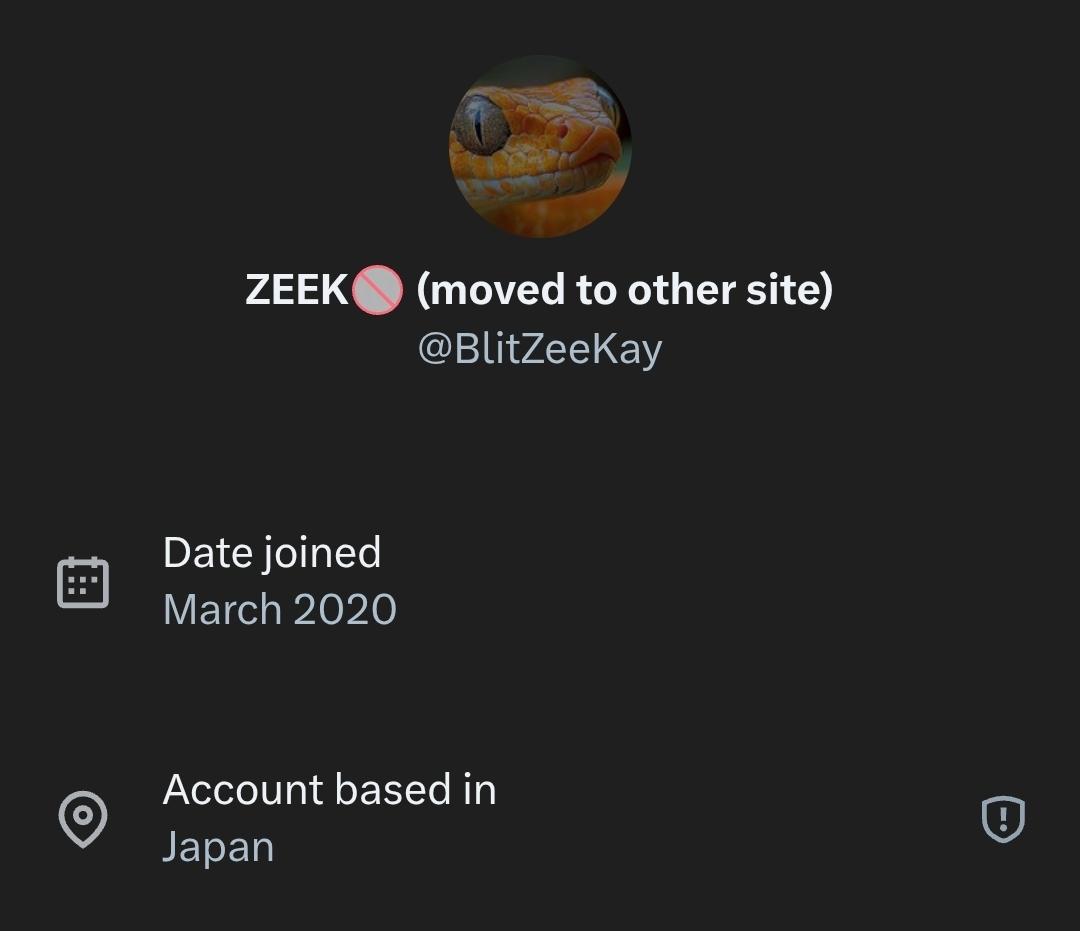Open the snake profile picture
1080x931 pixels.
(540, 146)
